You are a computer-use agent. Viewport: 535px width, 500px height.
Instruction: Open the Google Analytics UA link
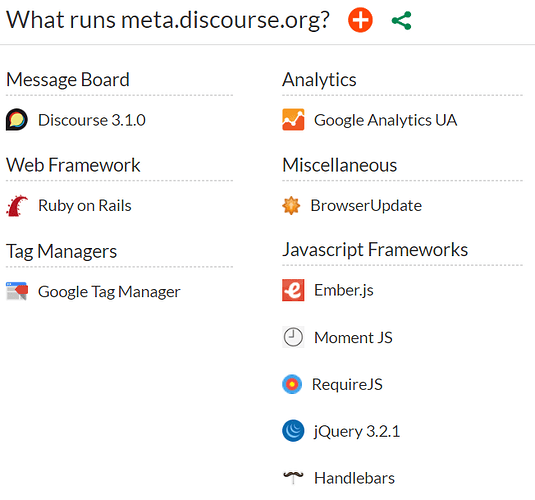(x=386, y=120)
